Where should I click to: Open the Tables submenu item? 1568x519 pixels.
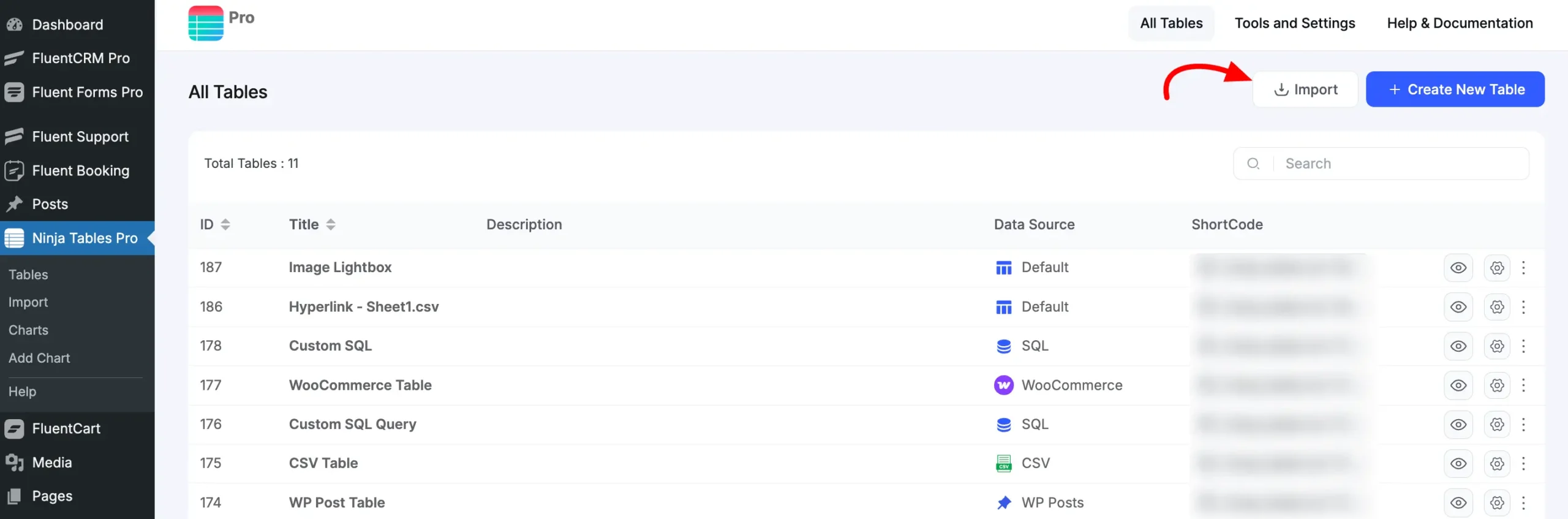coord(28,275)
